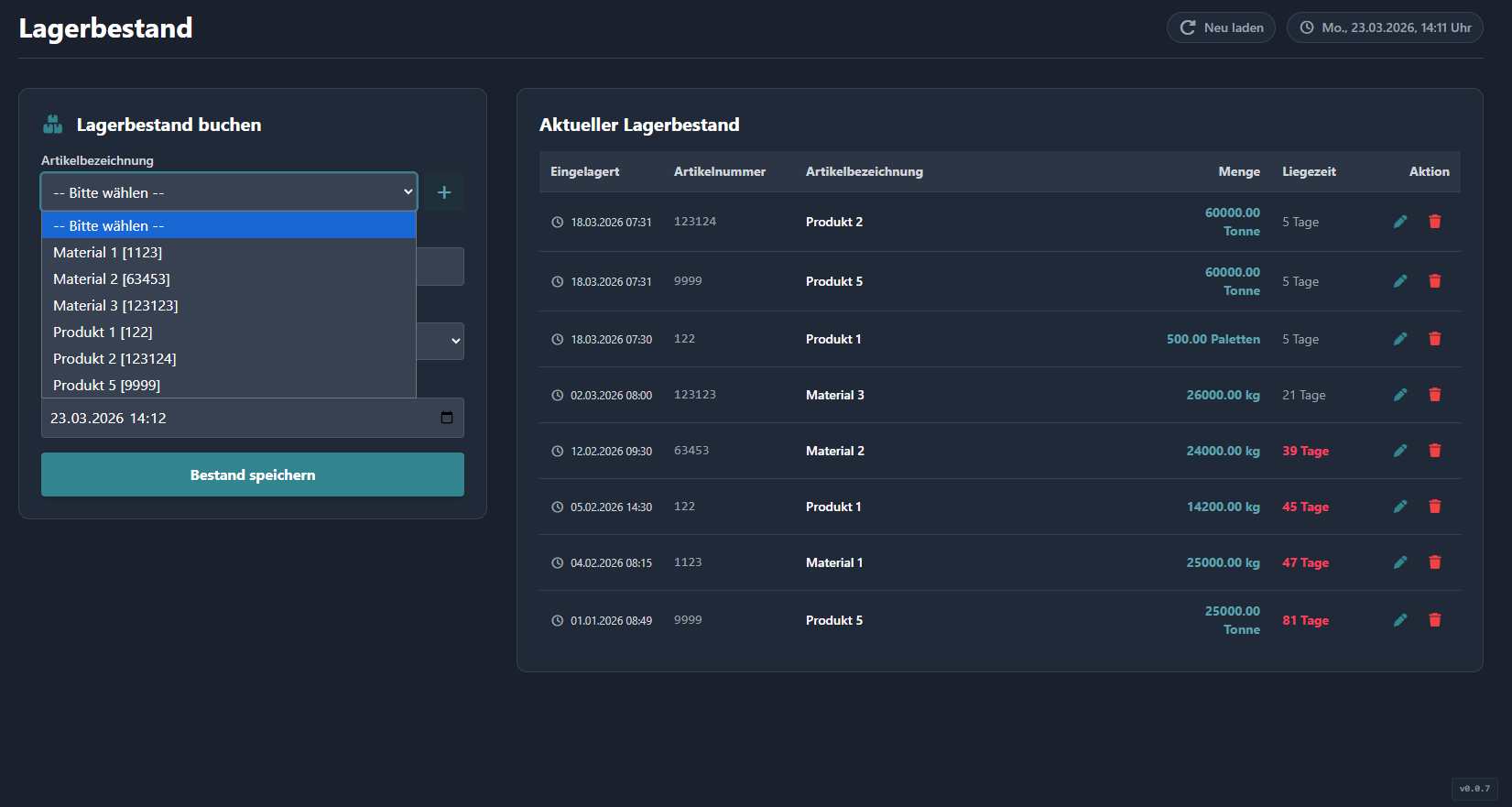Delete the Produkt 2 stock entry
The image size is (1512, 807).
point(1434,222)
